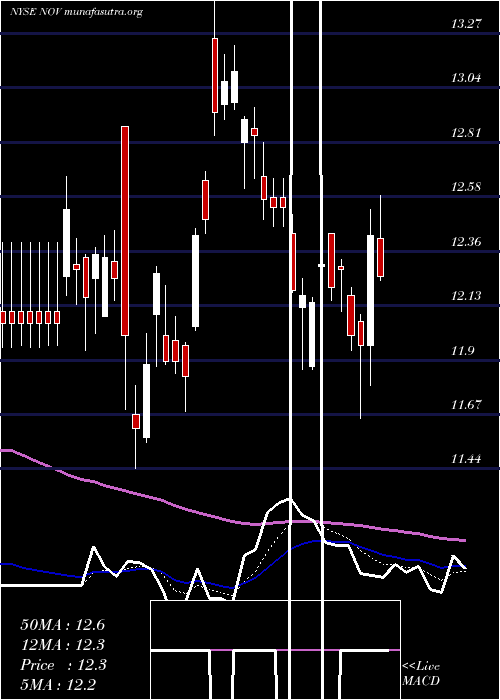Click the 5MA : 12.2 reading

pyautogui.click(x=58, y=684)
